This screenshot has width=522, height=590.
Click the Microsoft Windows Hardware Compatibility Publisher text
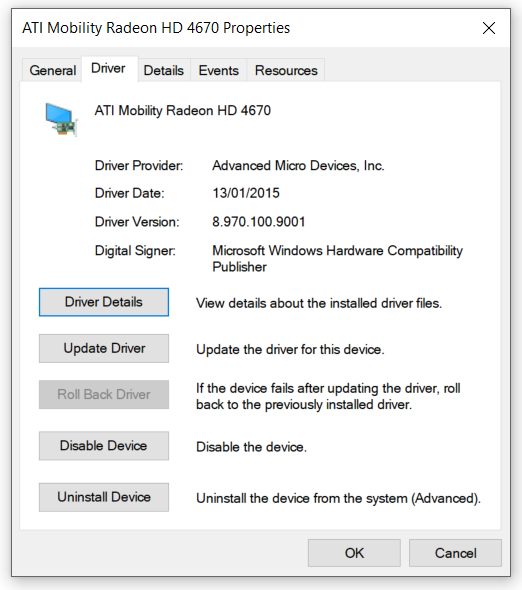click(x=337, y=259)
